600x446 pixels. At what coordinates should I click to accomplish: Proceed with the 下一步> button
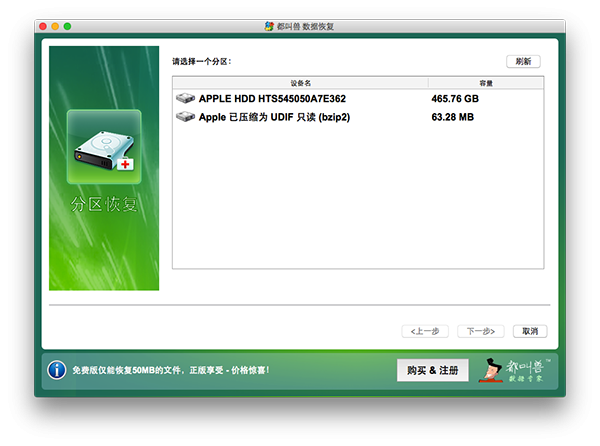(481, 331)
